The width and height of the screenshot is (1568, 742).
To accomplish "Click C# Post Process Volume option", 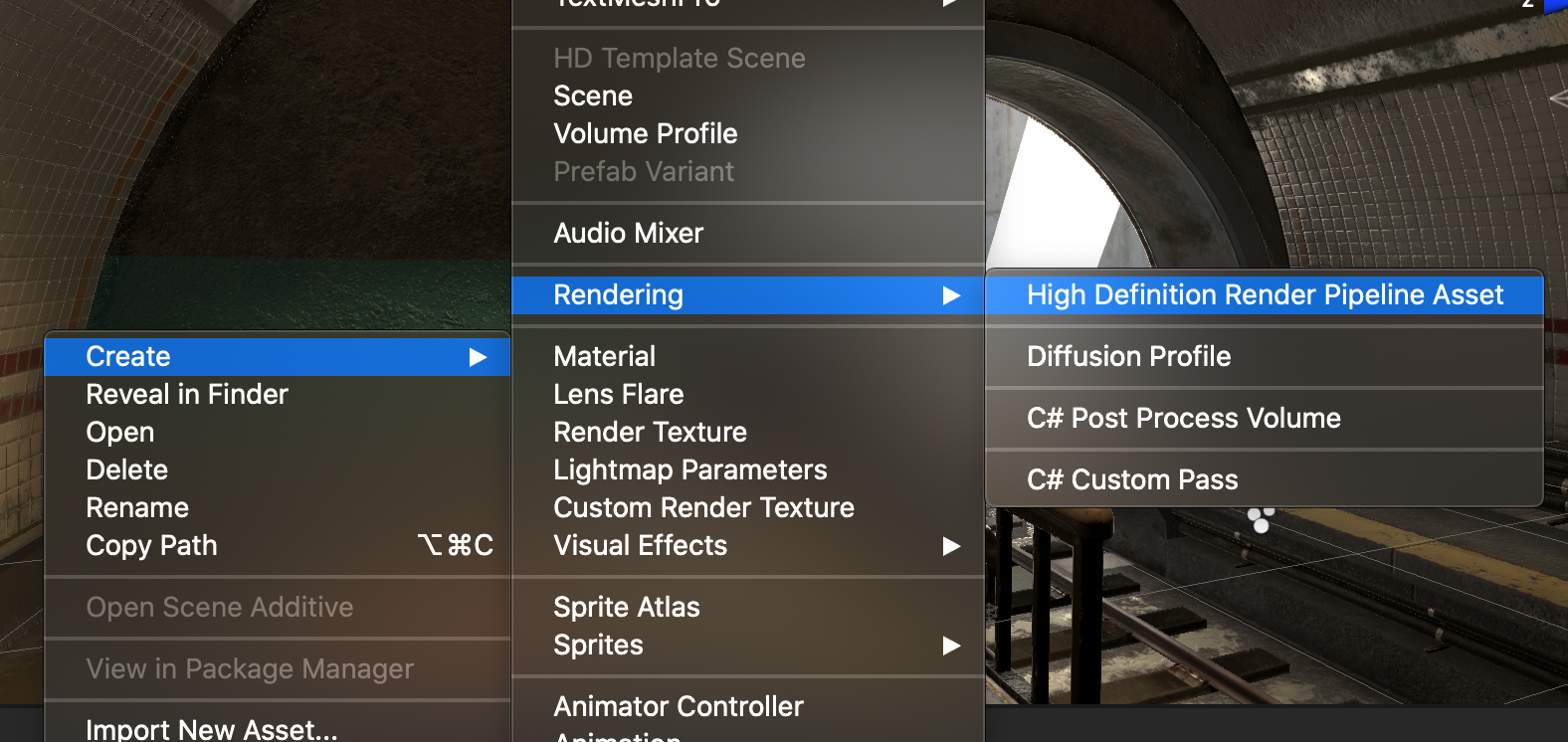I will coord(1183,419).
